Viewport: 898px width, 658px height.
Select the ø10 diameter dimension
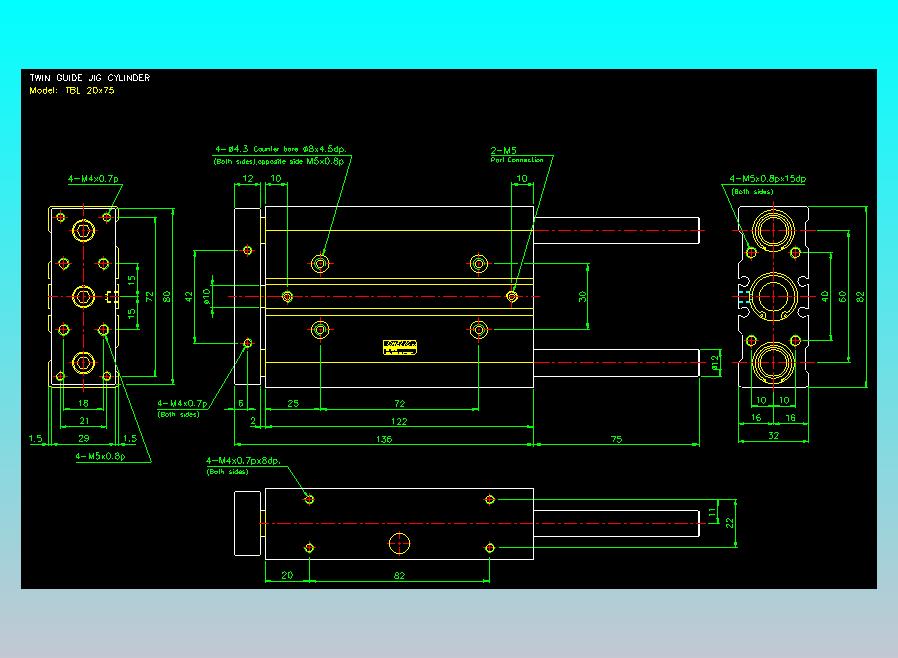(x=207, y=296)
